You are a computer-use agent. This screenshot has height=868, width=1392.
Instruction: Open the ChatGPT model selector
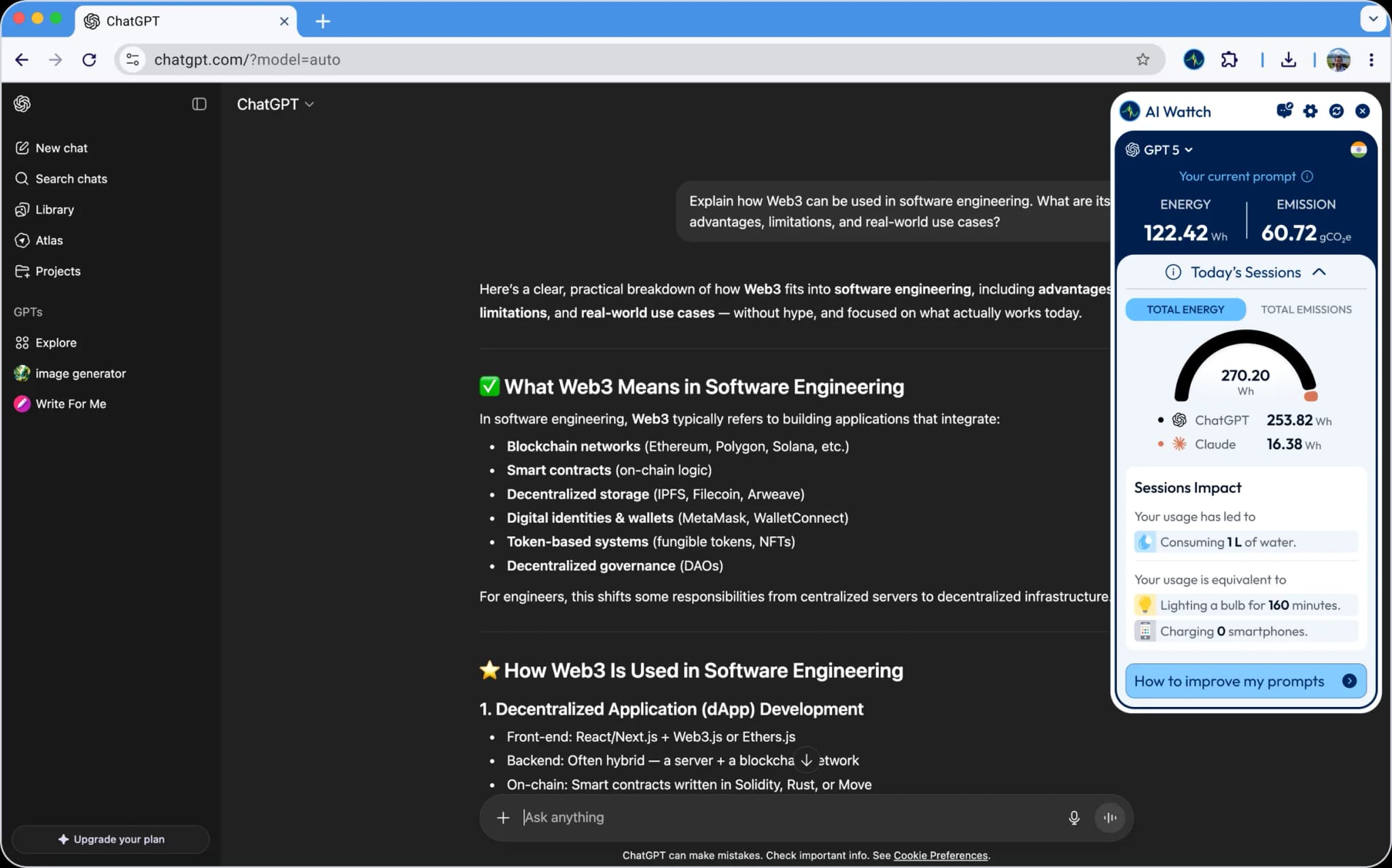tap(275, 104)
